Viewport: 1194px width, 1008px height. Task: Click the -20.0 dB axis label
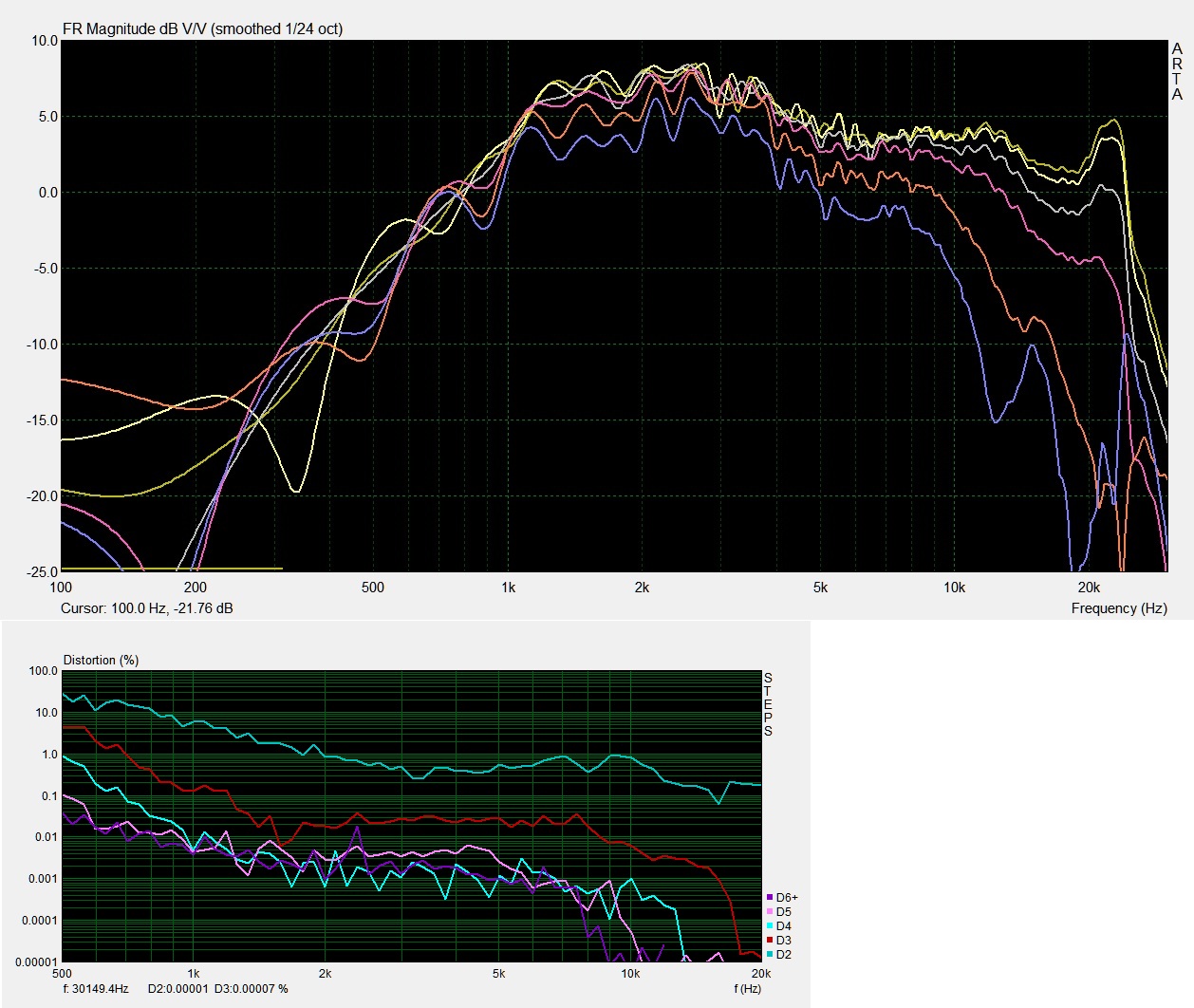42,496
